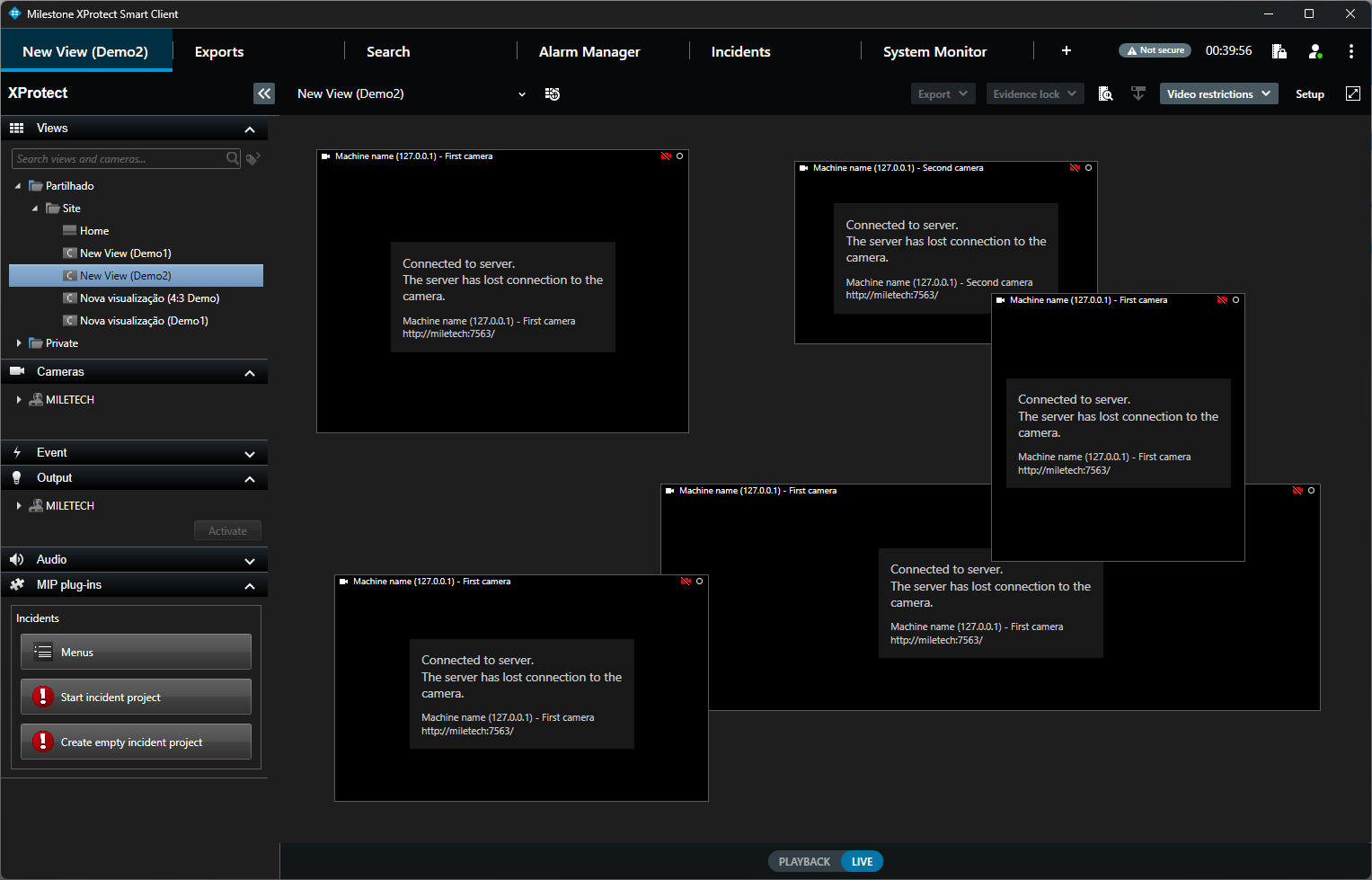Click Start incident project
The image size is (1372, 880).
[136, 697]
